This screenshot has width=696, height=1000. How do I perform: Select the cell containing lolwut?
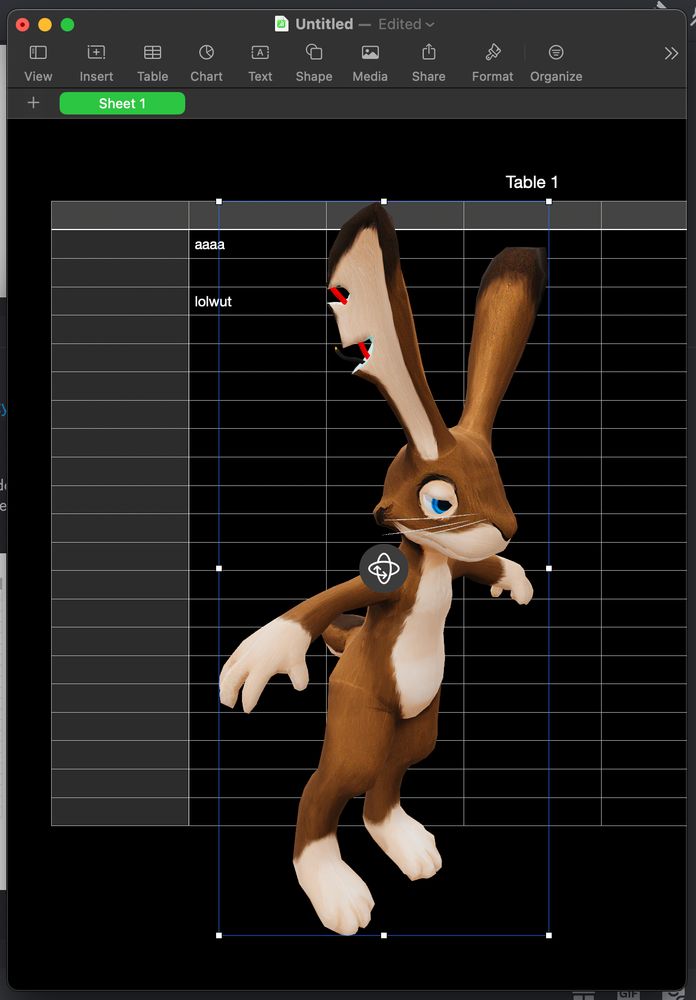[x=258, y=301]
